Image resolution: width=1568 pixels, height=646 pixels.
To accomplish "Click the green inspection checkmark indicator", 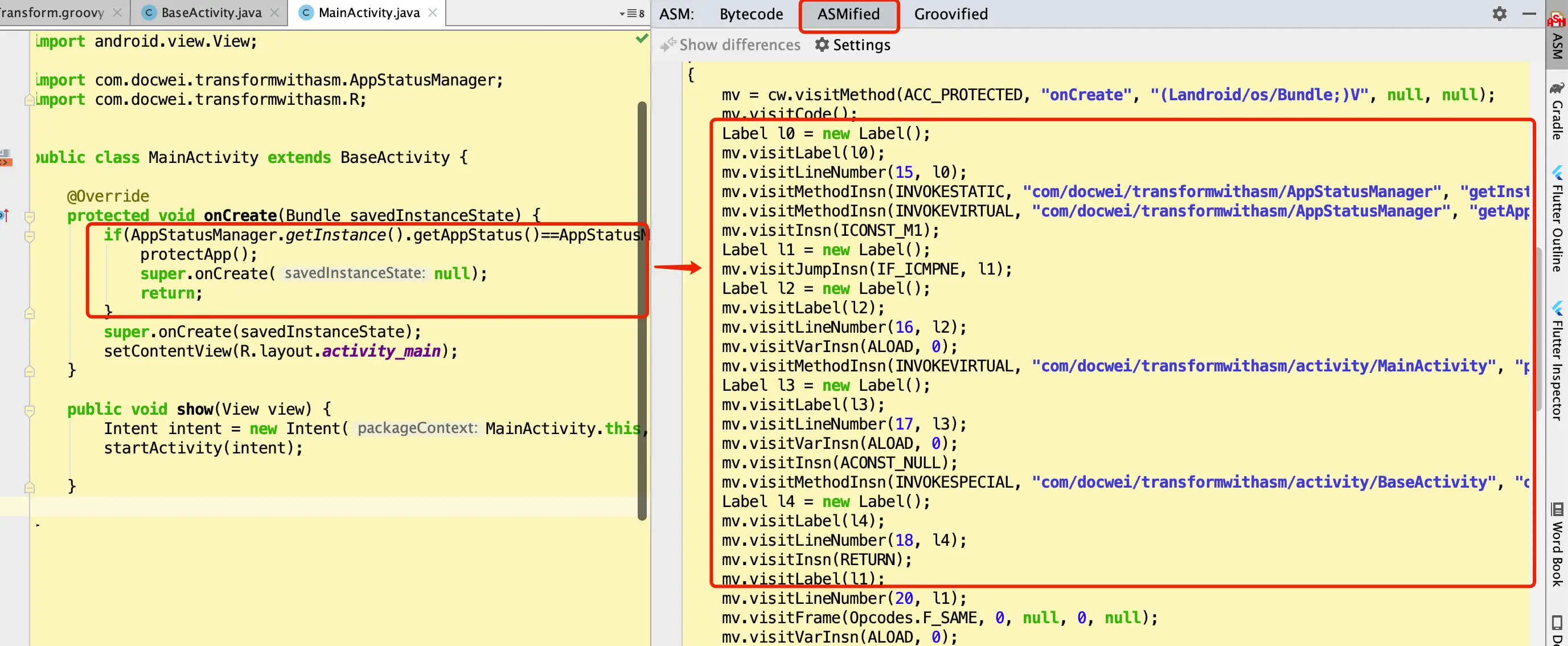I will 642,39.
